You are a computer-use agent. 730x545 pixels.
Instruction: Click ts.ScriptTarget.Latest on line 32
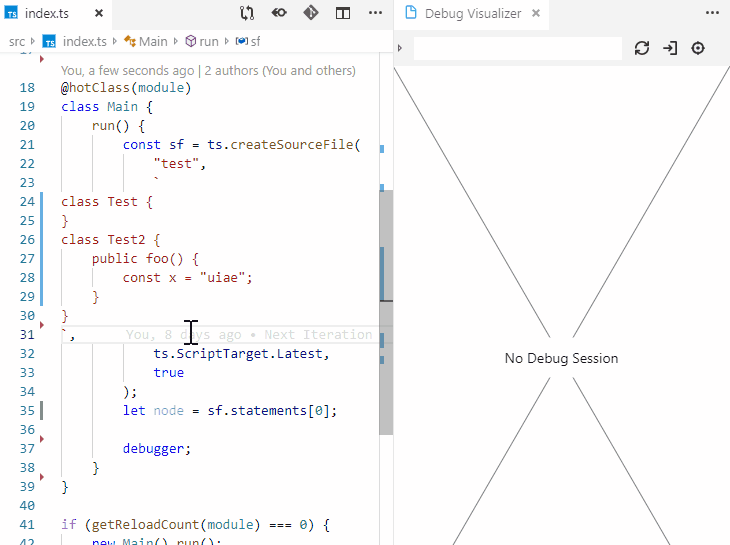point(238,354)
